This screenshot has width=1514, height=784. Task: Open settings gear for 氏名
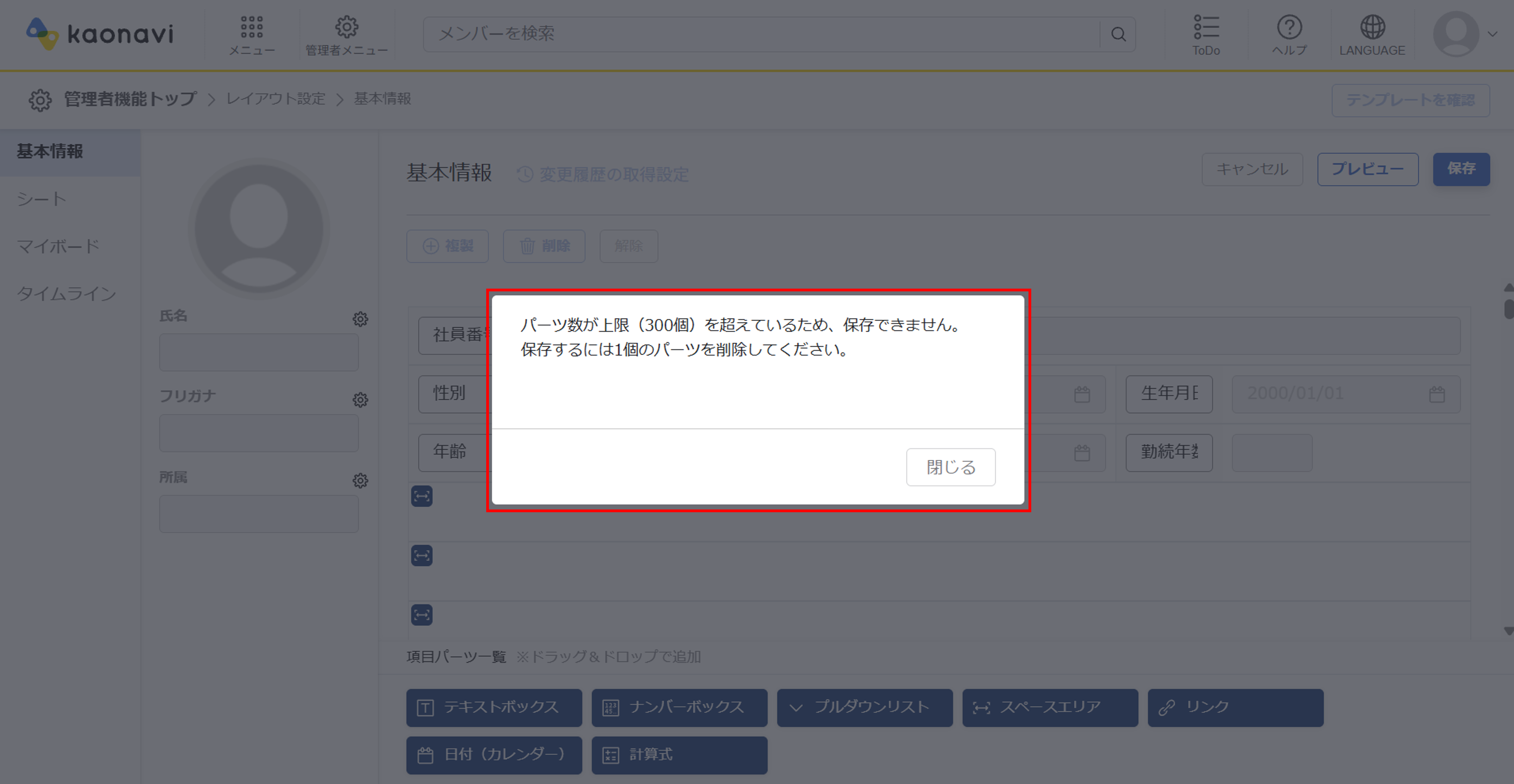click(360, 319)
